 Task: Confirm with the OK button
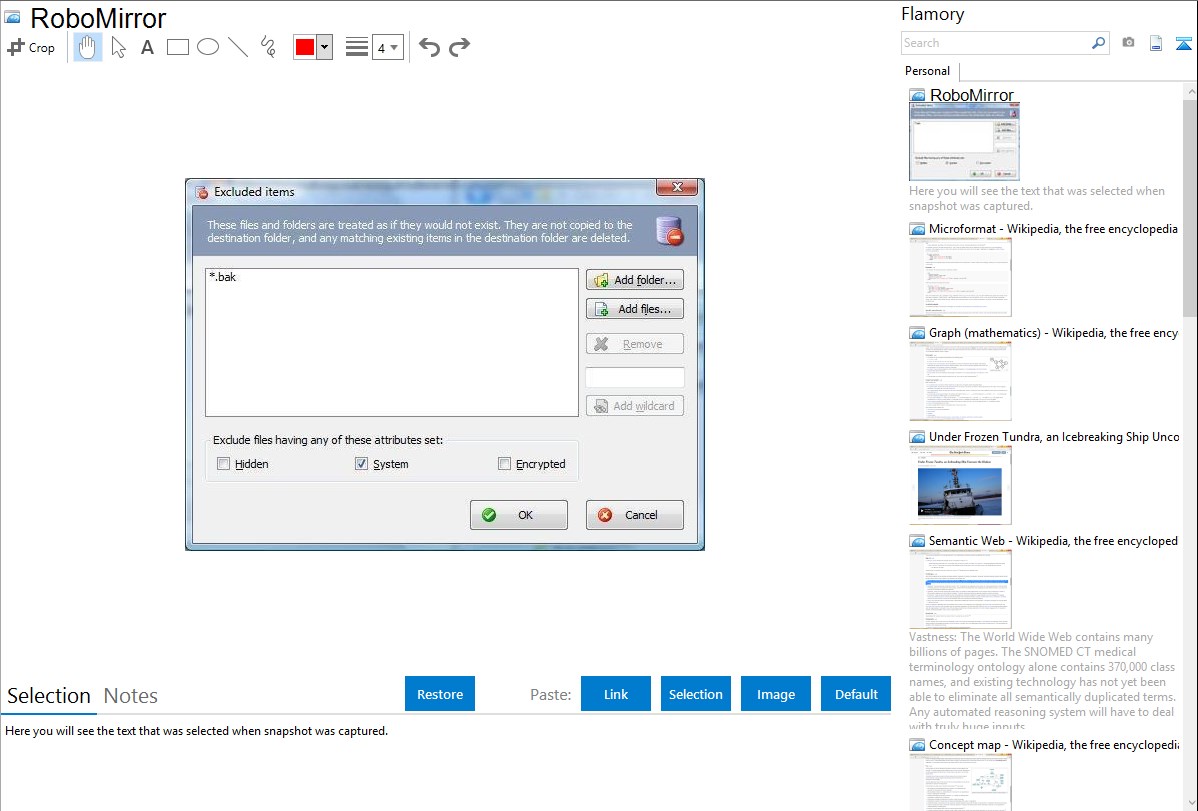pos(519,514)
